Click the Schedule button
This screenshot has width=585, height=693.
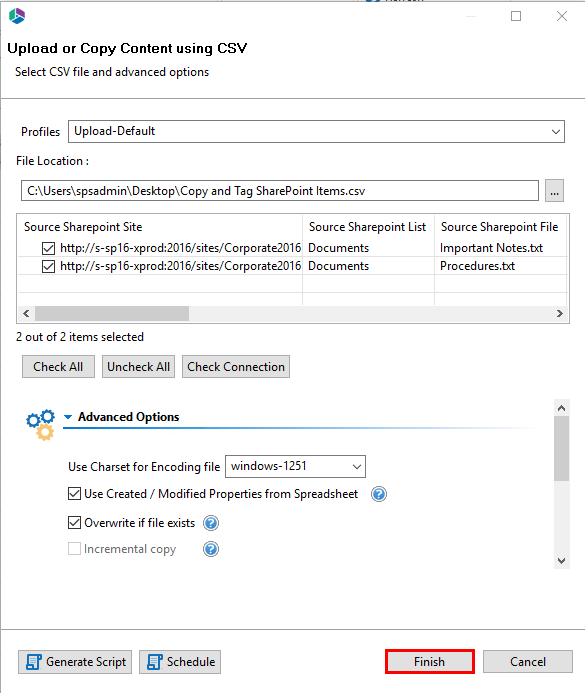click(x=180, y=662)
